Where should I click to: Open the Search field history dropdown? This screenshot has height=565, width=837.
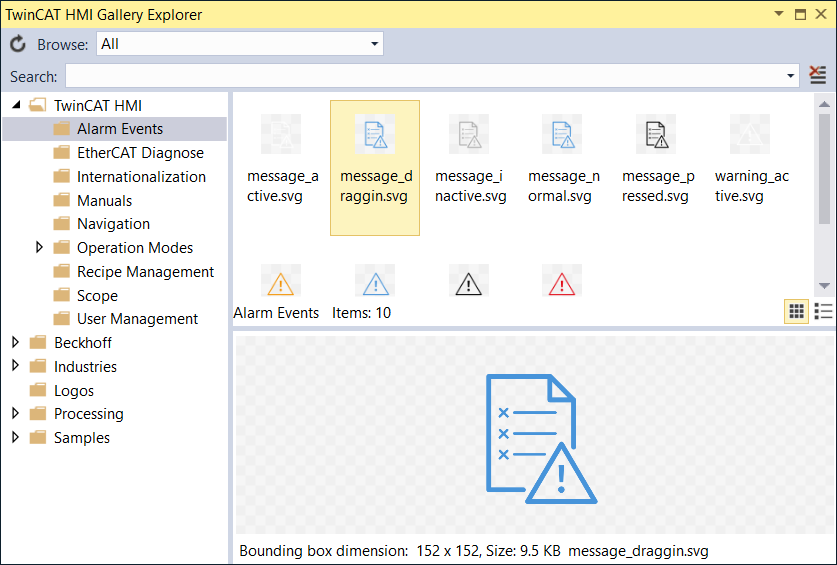click(x=790, y=76)
